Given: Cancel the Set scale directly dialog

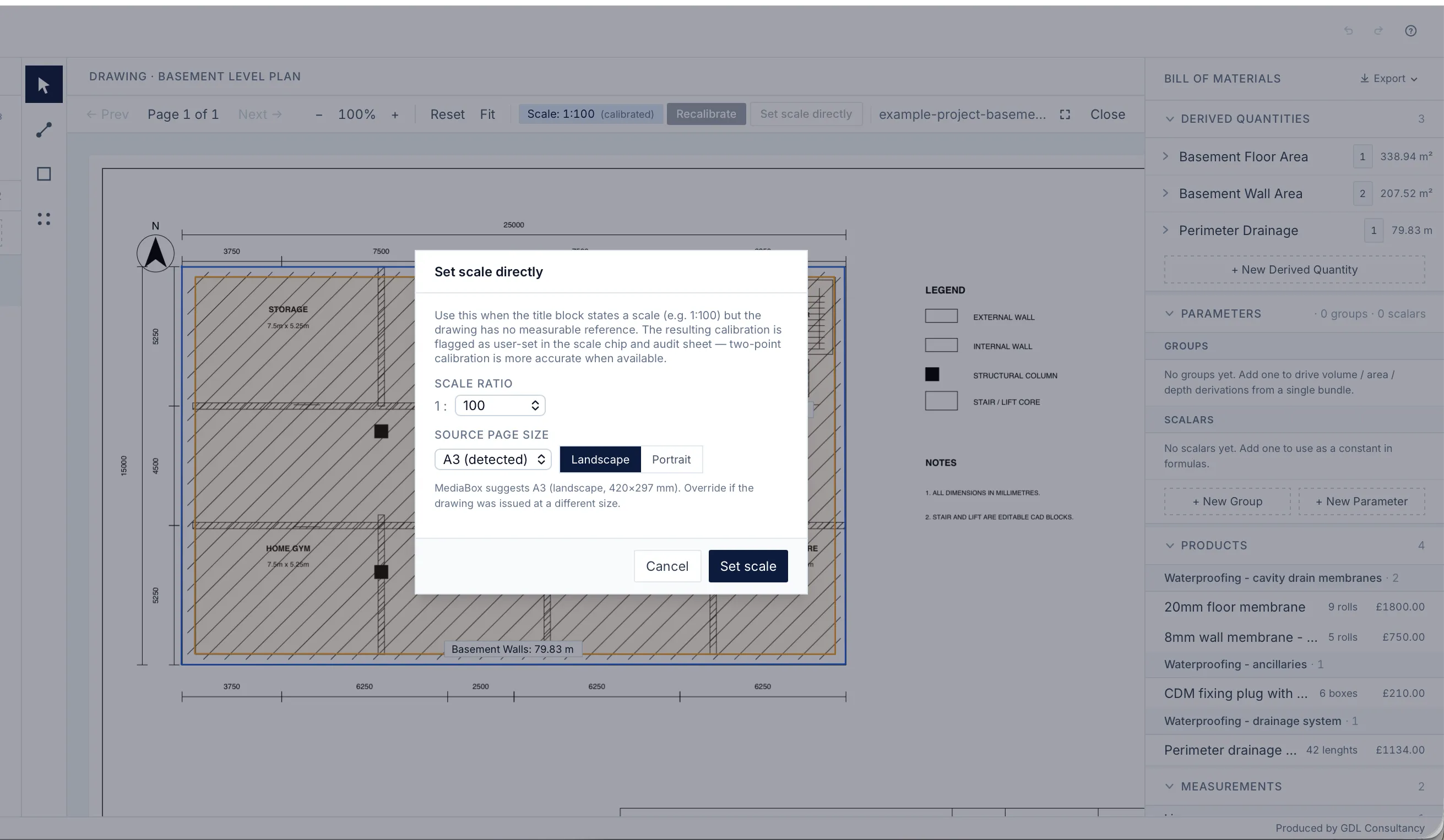Looking at the screenshot, I should point(667,566).
